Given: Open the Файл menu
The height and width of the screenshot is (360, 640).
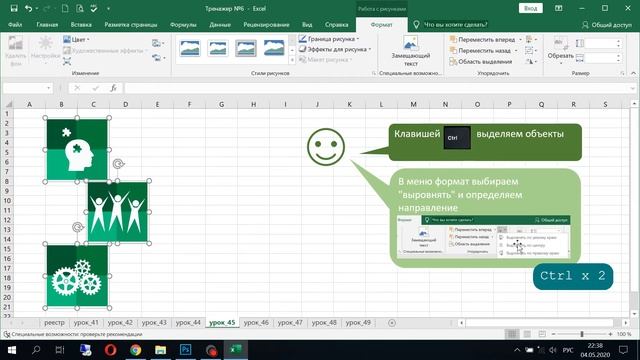Looking at the screenshot, I should pos(15,24).
